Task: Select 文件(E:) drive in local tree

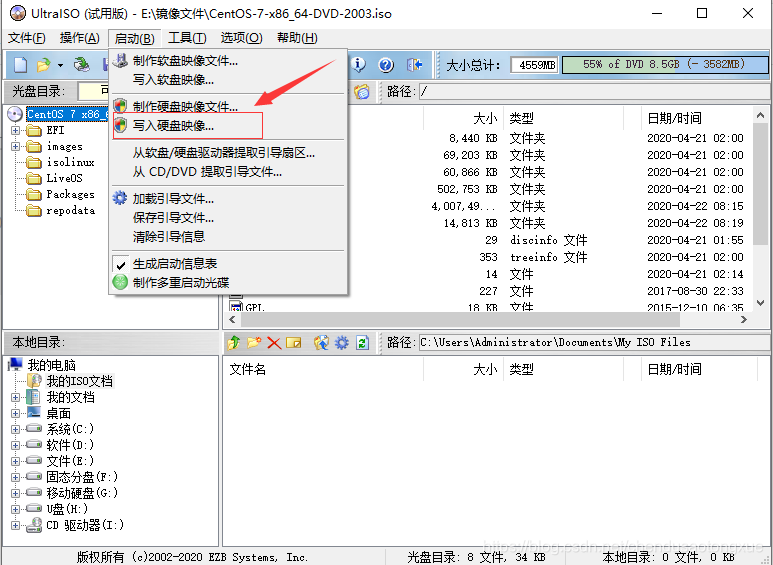Action: click(70, 461)
